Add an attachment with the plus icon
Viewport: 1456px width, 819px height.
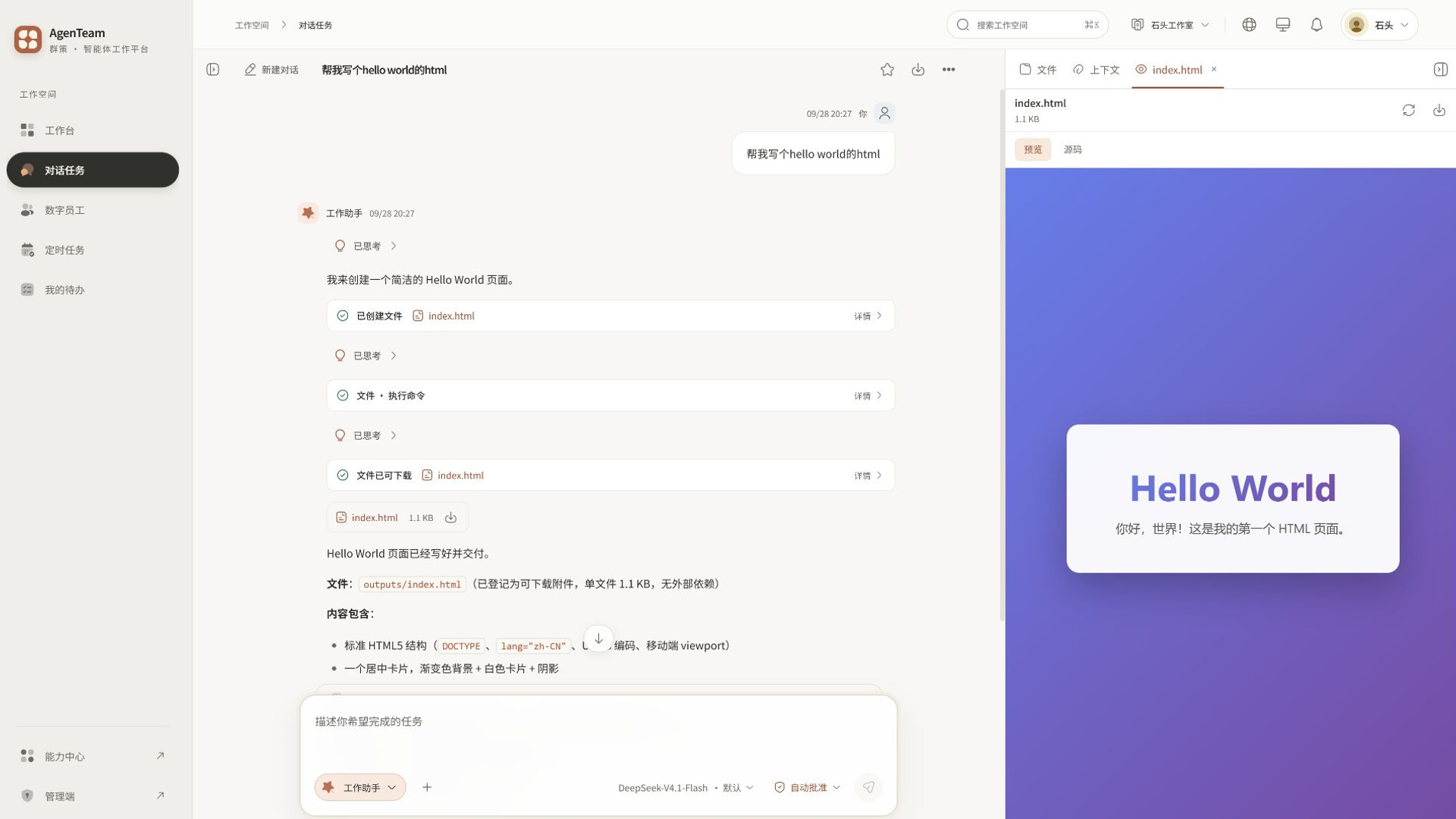427,787
